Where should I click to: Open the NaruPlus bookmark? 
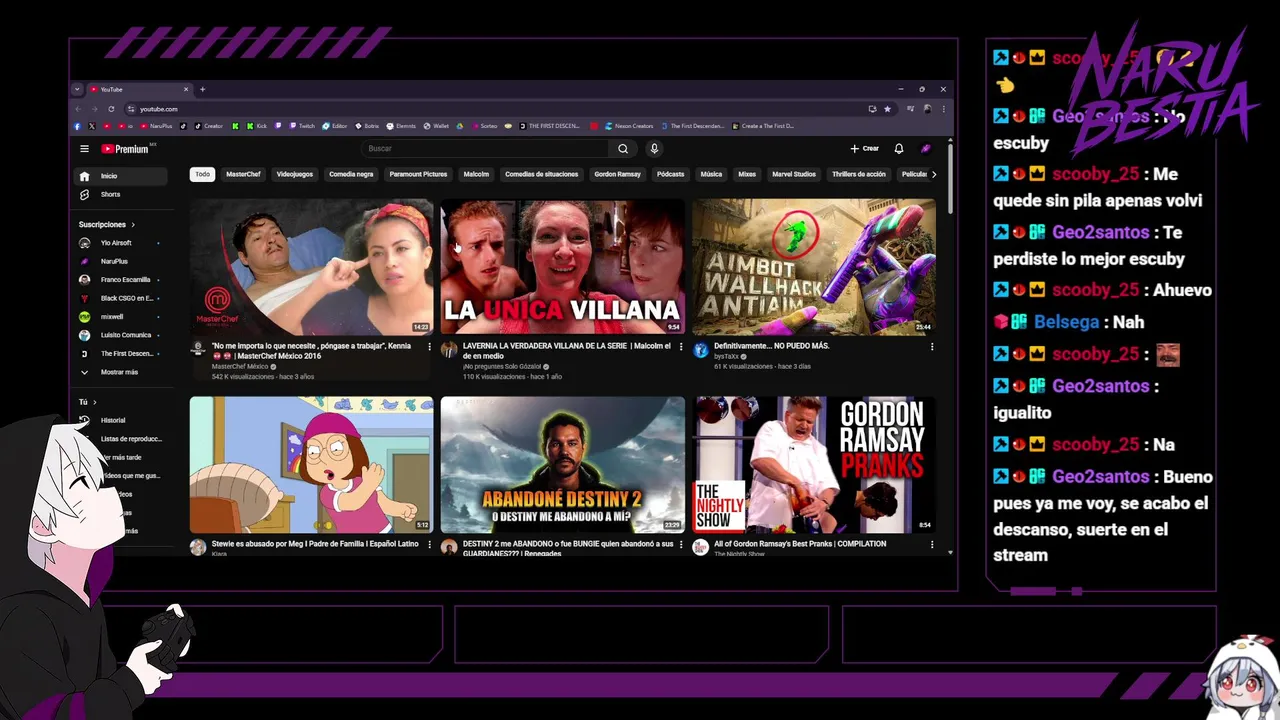tap(157, 126)
